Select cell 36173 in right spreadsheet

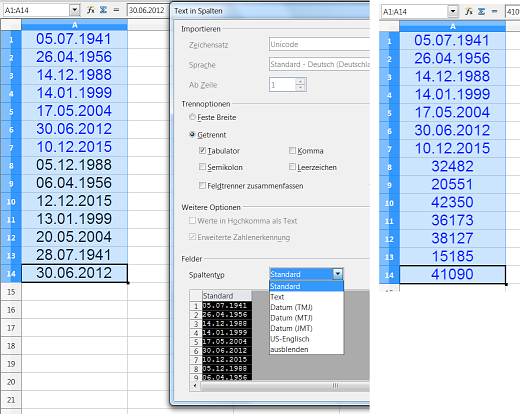pos(452,220)
